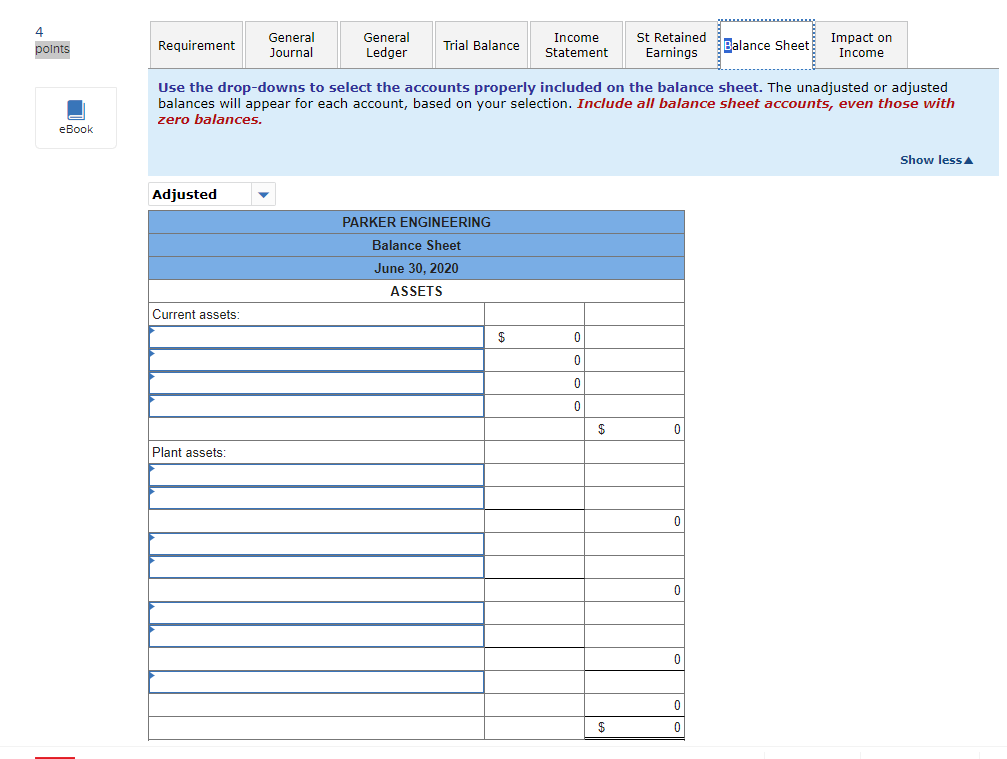Select the Balance Sheet tab
The width and height of the screenshot is (1007, 759).
pyautogui.click(x=767, y=45)
